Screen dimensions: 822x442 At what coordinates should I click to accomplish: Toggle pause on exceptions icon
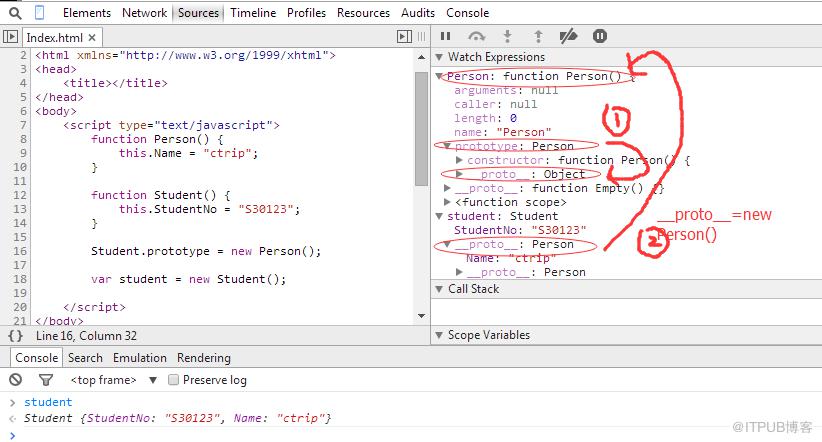tap(600, 36)
